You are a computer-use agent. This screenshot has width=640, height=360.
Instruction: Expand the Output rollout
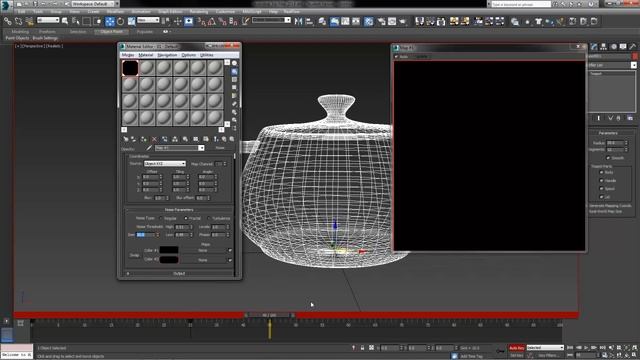179,273
